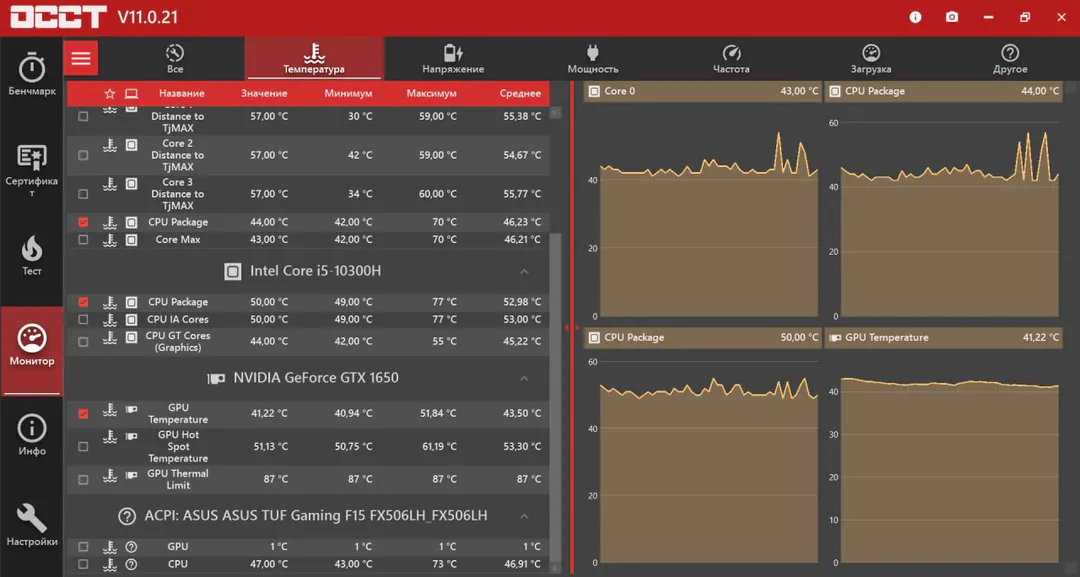This screenshot has height=577, width=1080.
Task: Switch to the Напряжение tab
Action: tap(453, 59)
